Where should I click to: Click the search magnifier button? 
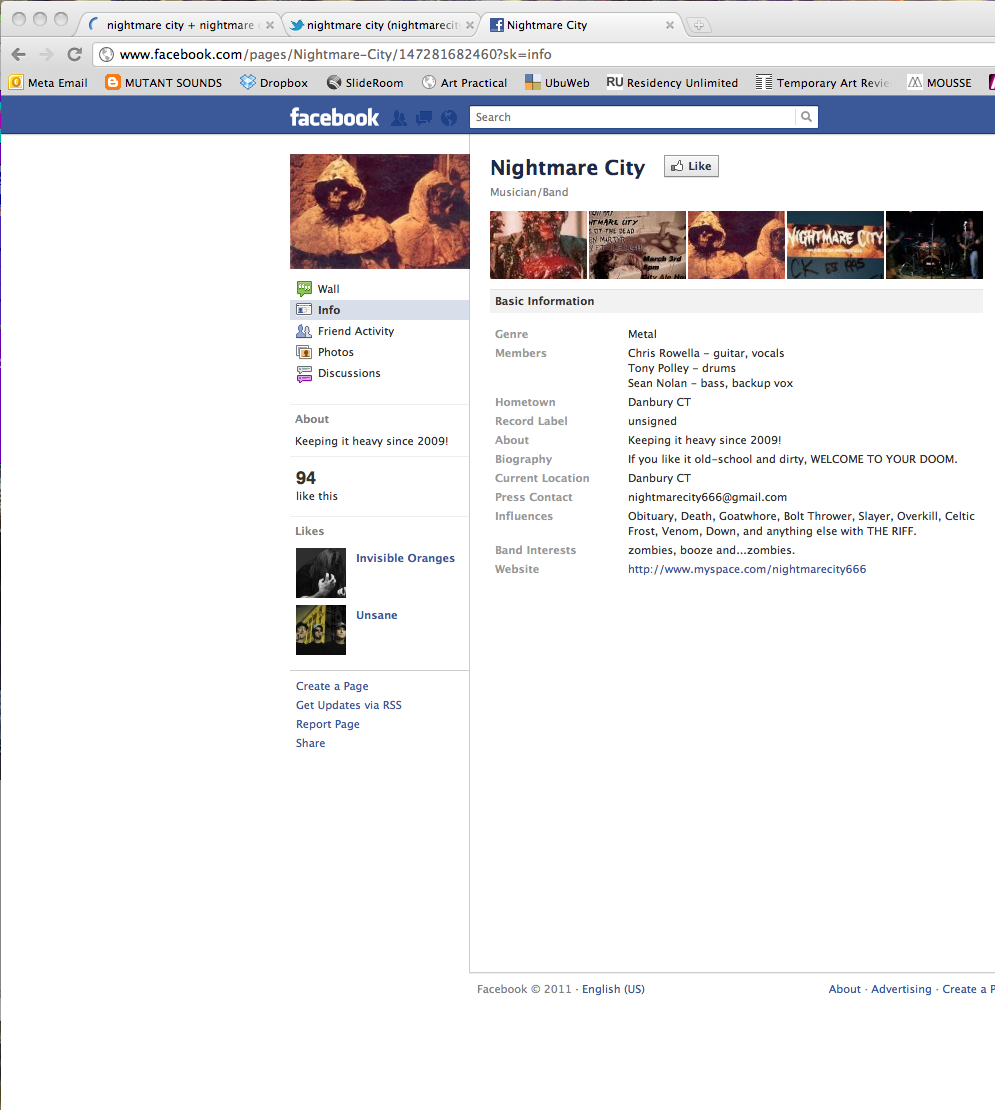806,117
